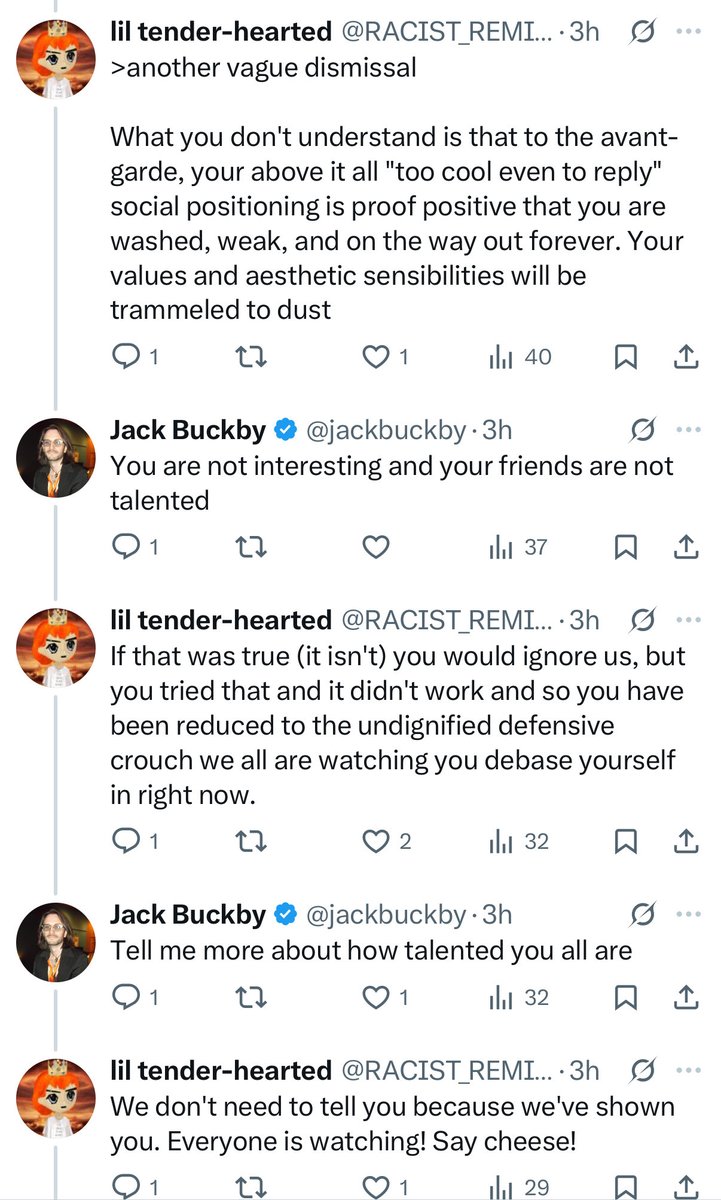This screenshot has width=721, height=1200.
Task: Open more options on the first tweet
Action: pos(689,31)
